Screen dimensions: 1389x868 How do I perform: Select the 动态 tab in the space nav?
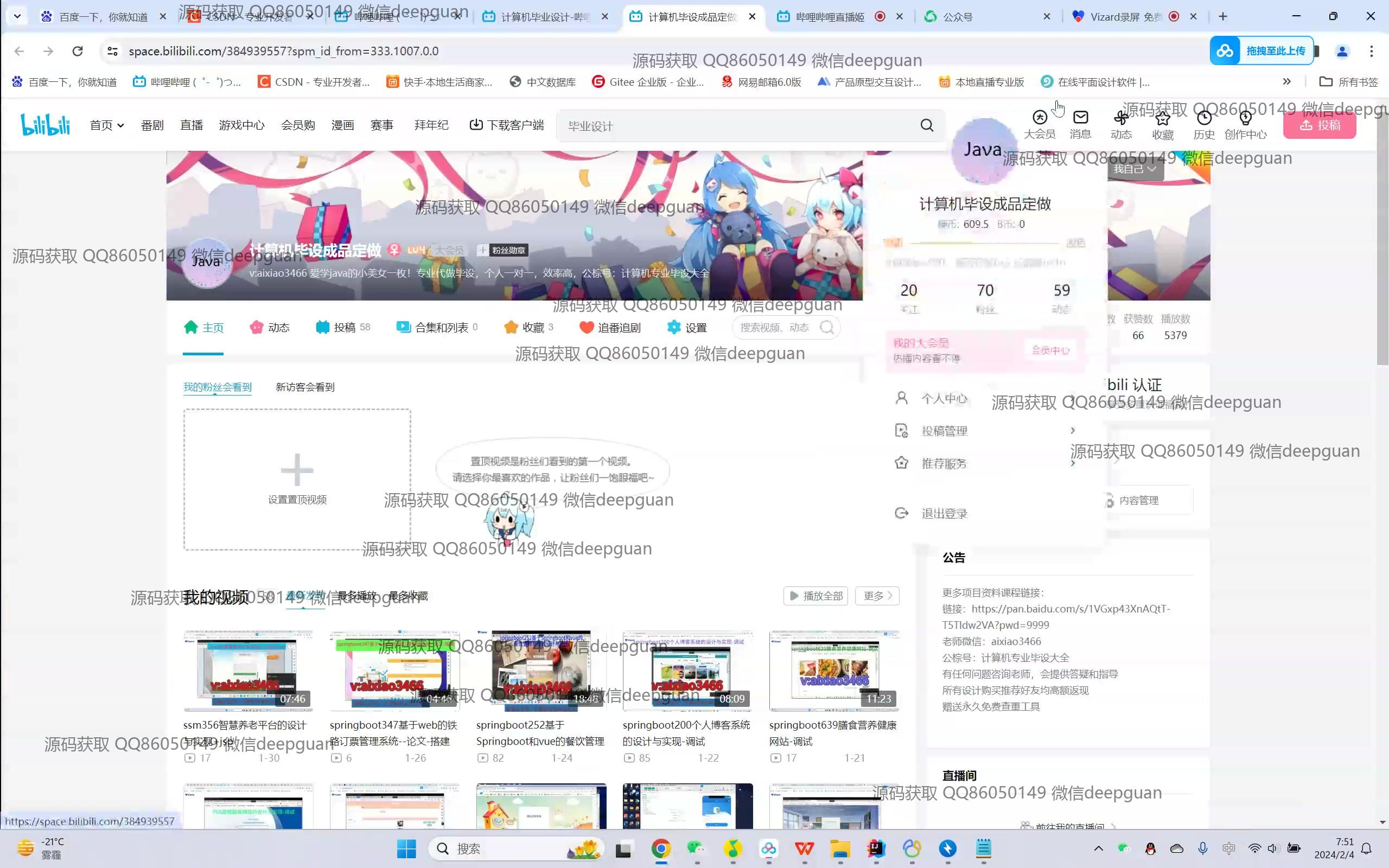(270, 327)
